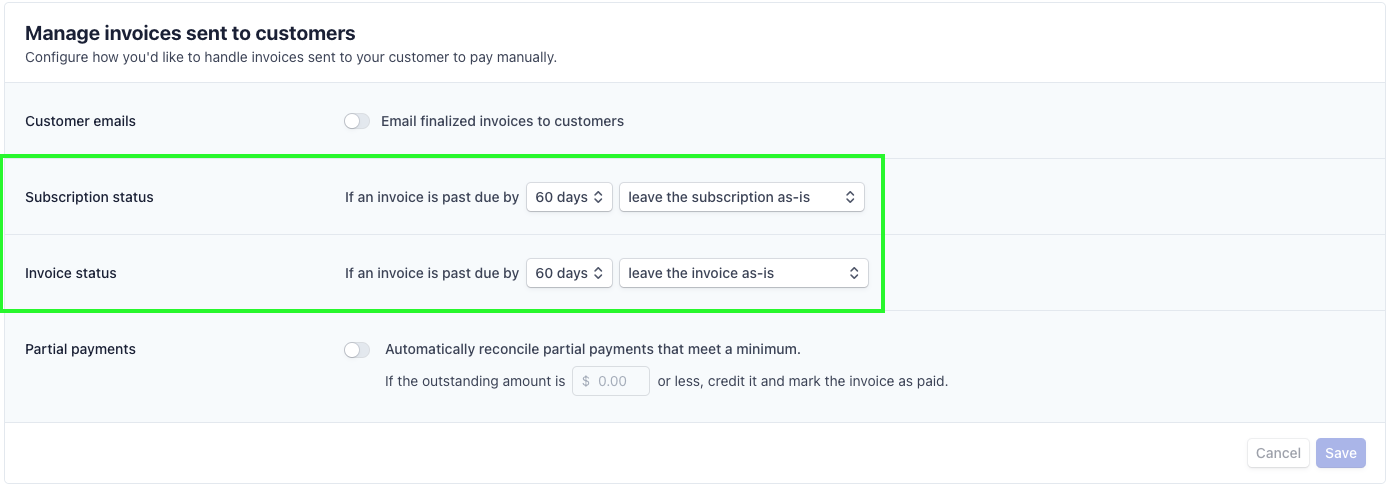
Task: Enable the Email finalized invoices toggle
Action: 357,121
